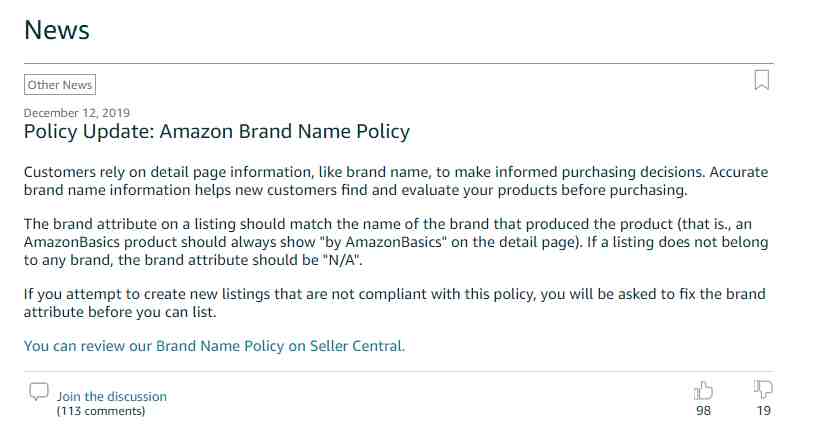Click the thumbs down icon
This screenshot has height=430, width=815.
[763, 389]
